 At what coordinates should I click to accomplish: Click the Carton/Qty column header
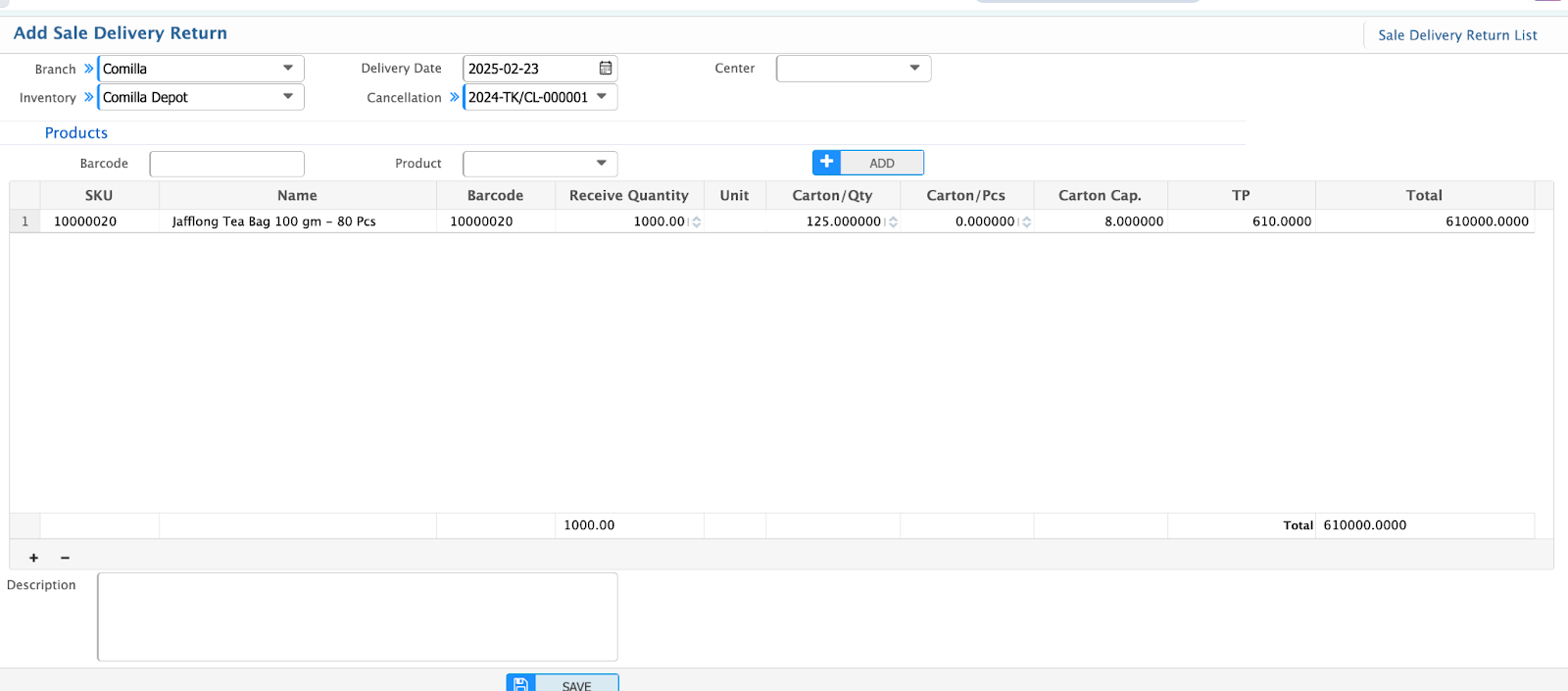click(832, 195)
